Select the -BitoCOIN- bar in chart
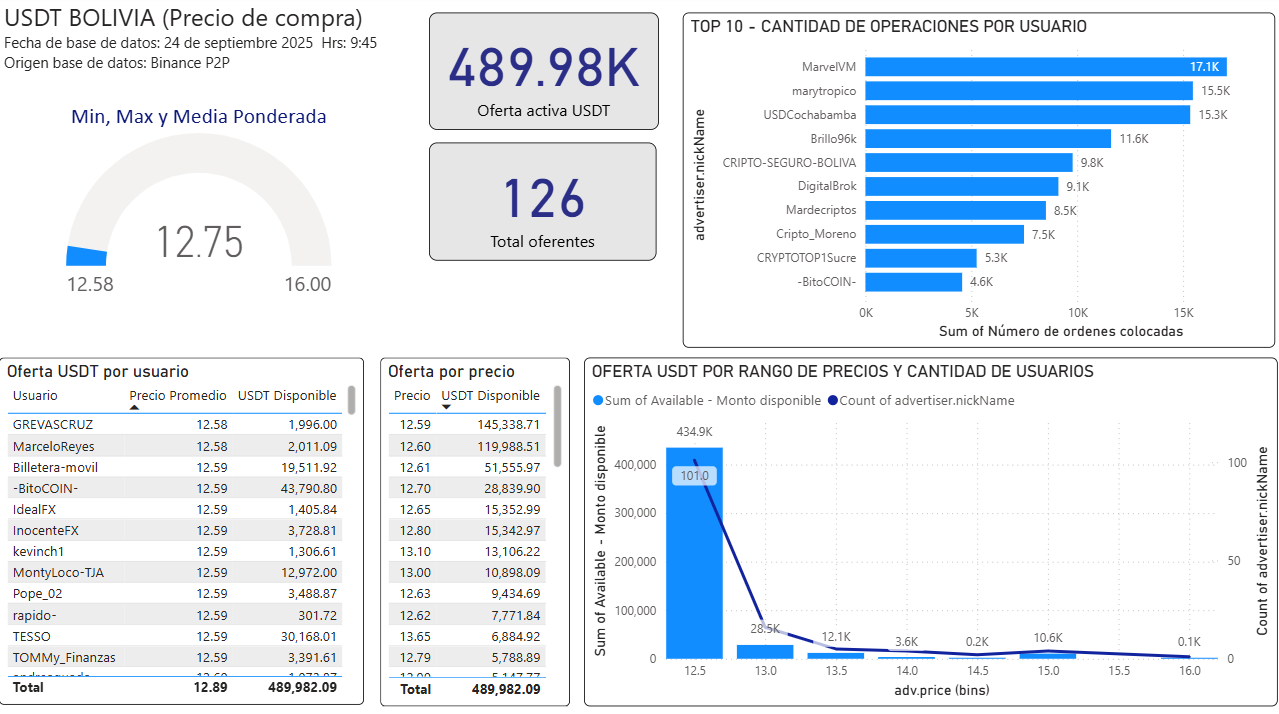This screenshot has height=714, width=1279. pos(914,282)
